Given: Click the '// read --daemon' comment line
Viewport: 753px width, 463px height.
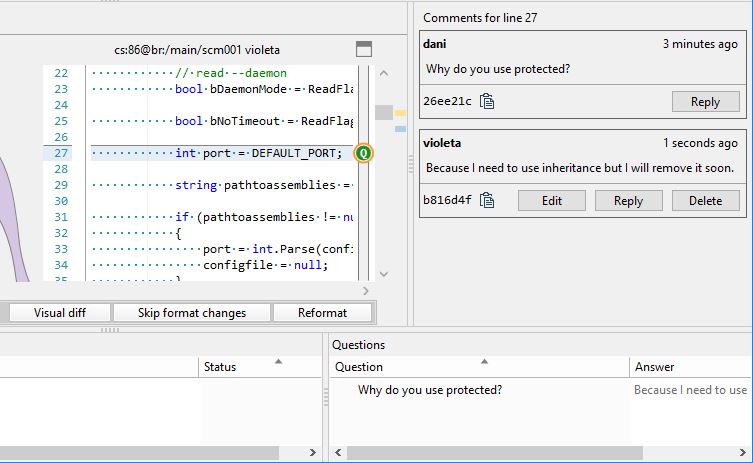Looking at the screenshot, I should [231, 73].
